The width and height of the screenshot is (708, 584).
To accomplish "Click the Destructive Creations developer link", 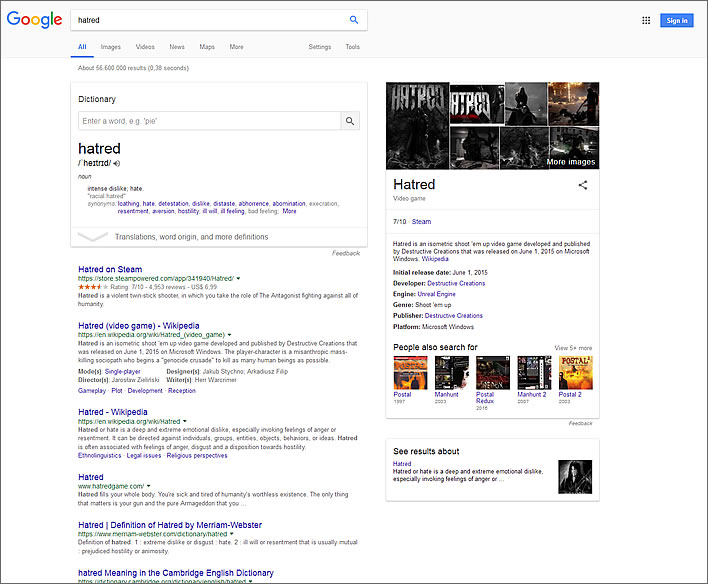I will [456, 283].
